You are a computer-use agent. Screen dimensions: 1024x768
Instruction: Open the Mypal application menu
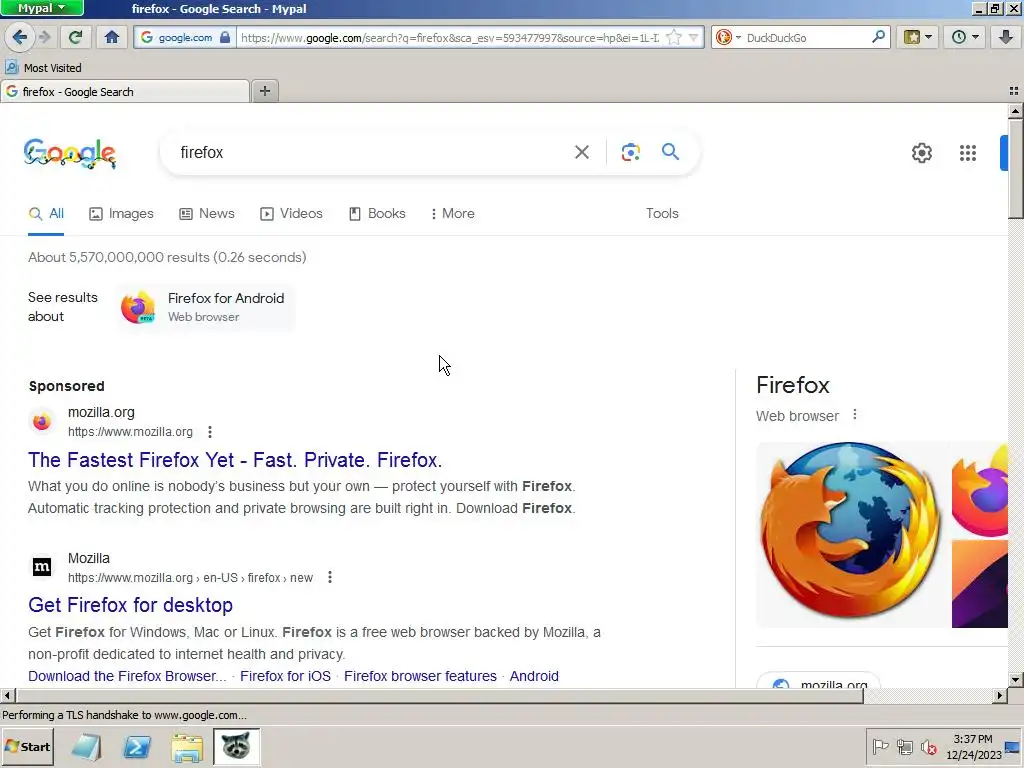pos(42,8)
